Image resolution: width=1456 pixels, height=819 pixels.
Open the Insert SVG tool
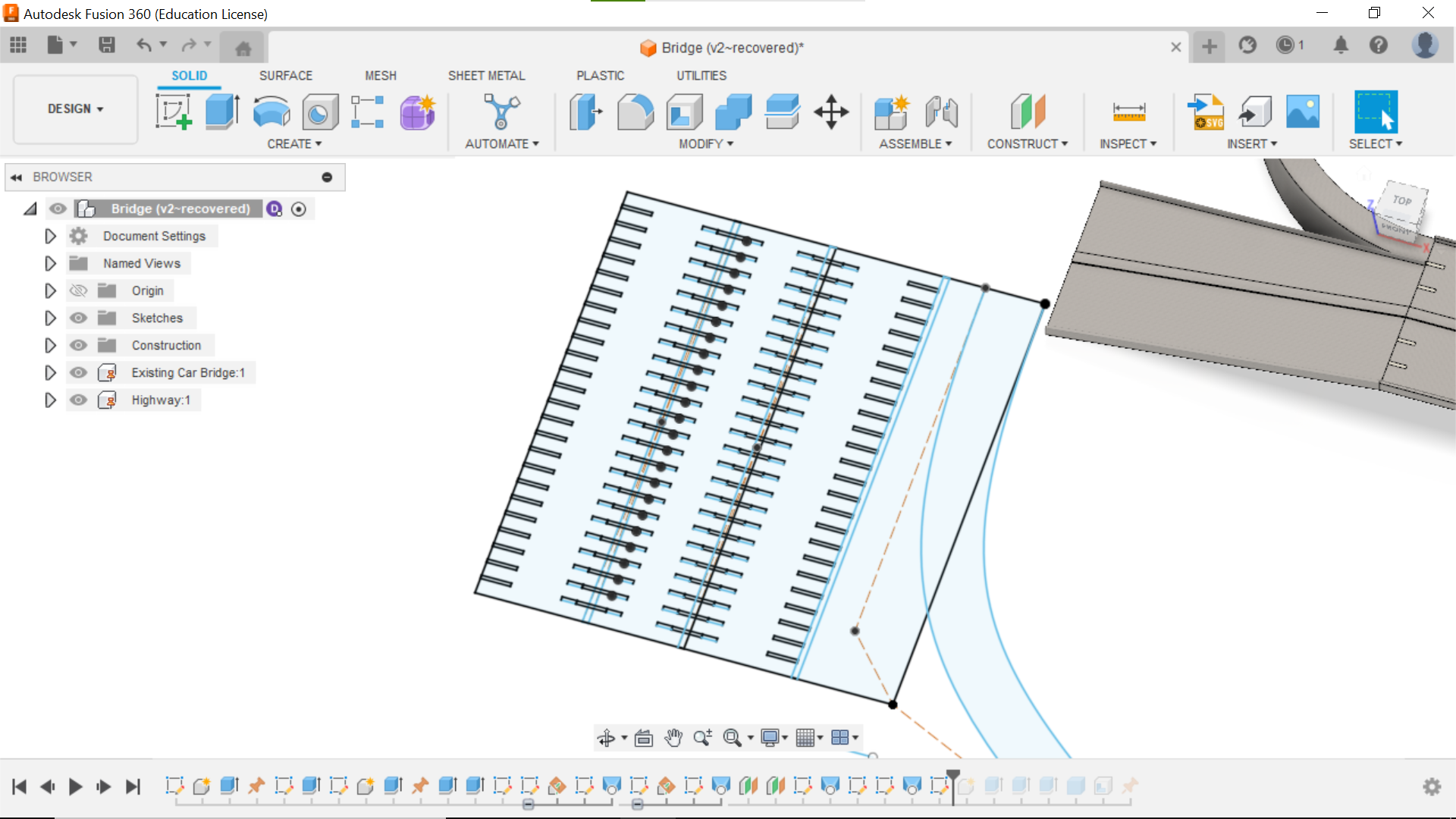click(x=1205, y=112)
